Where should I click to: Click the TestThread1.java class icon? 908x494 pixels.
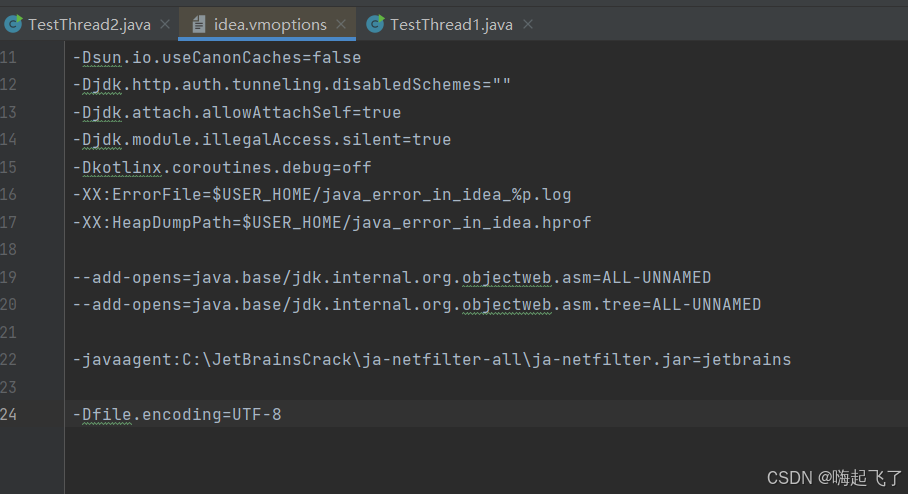pyautogui.click(x=375, y=24)
